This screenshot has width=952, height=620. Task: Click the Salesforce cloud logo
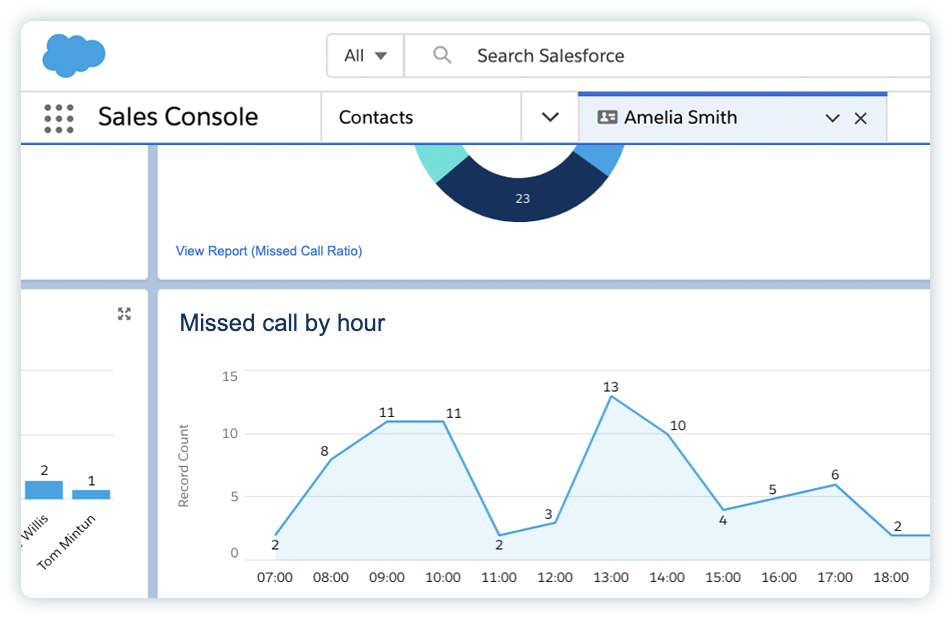pos(73,55)
